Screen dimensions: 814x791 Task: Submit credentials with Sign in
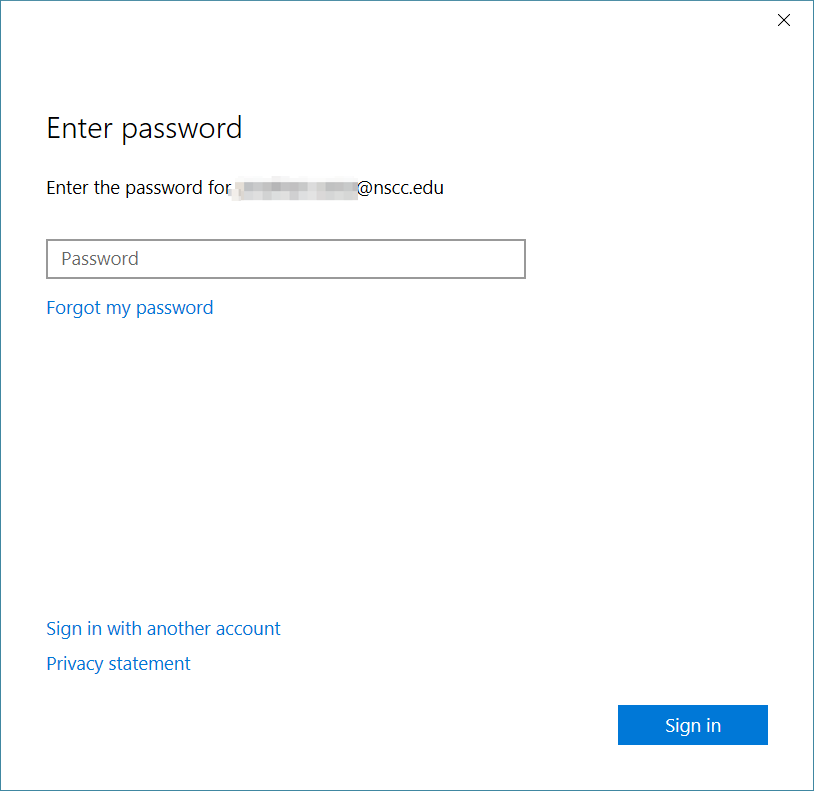coord(693,725)
